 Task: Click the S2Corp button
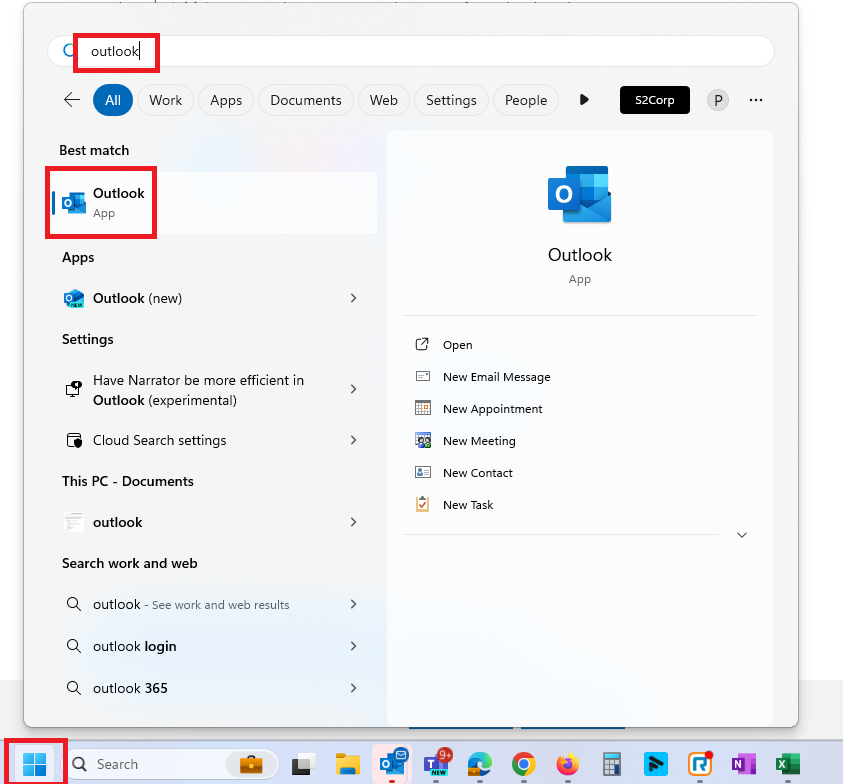tap(654, 100)
